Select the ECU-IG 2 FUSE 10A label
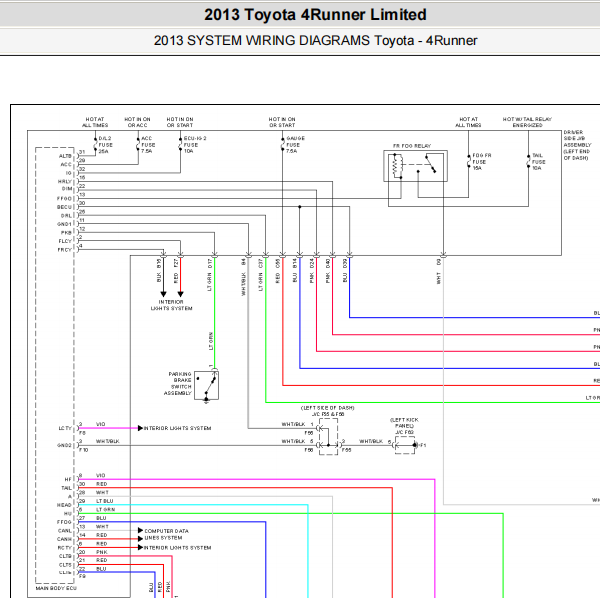The height and width of the screenshot is (598, 600). click(x=195, y=145)
